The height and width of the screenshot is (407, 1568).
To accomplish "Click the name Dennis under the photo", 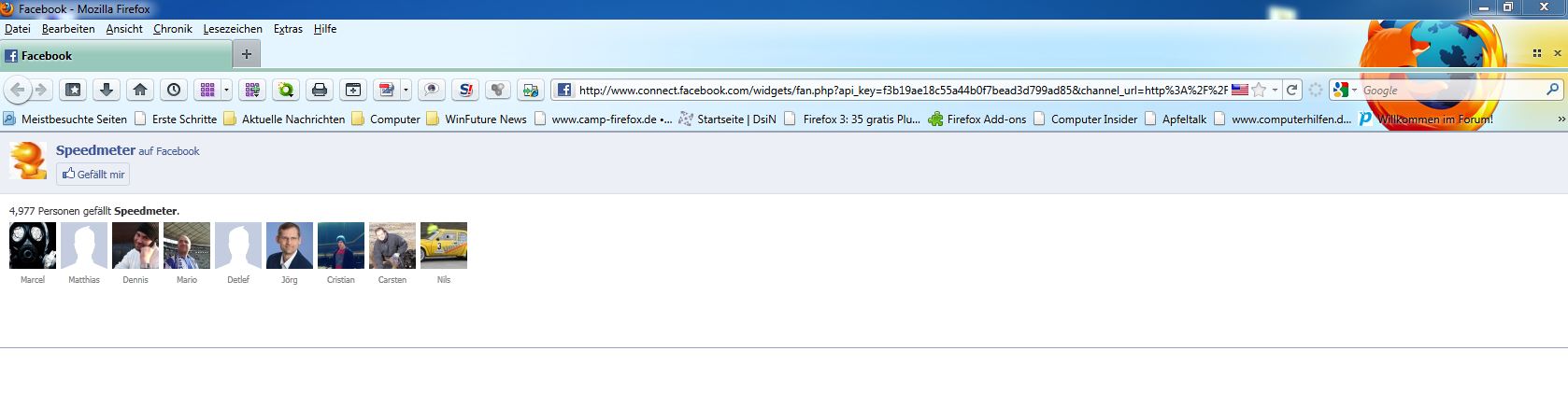I will click(135, 280).
